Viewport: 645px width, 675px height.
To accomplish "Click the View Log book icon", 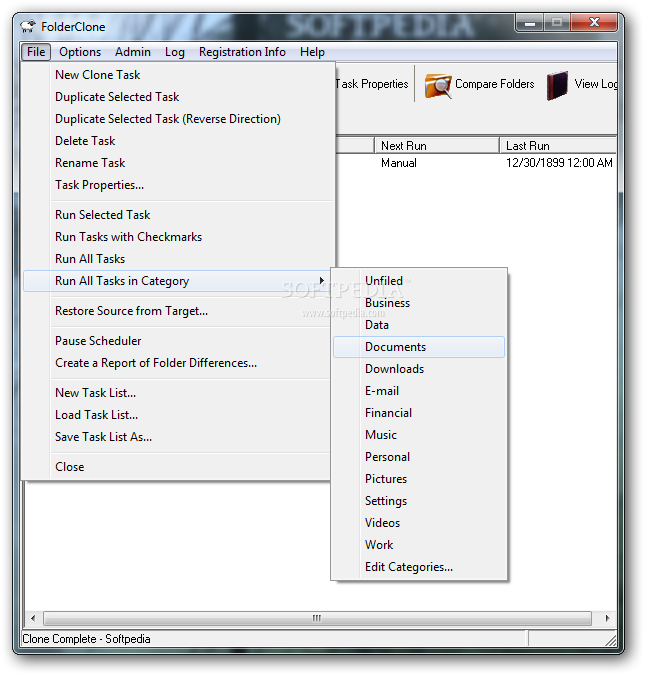I will click(557, 85).
